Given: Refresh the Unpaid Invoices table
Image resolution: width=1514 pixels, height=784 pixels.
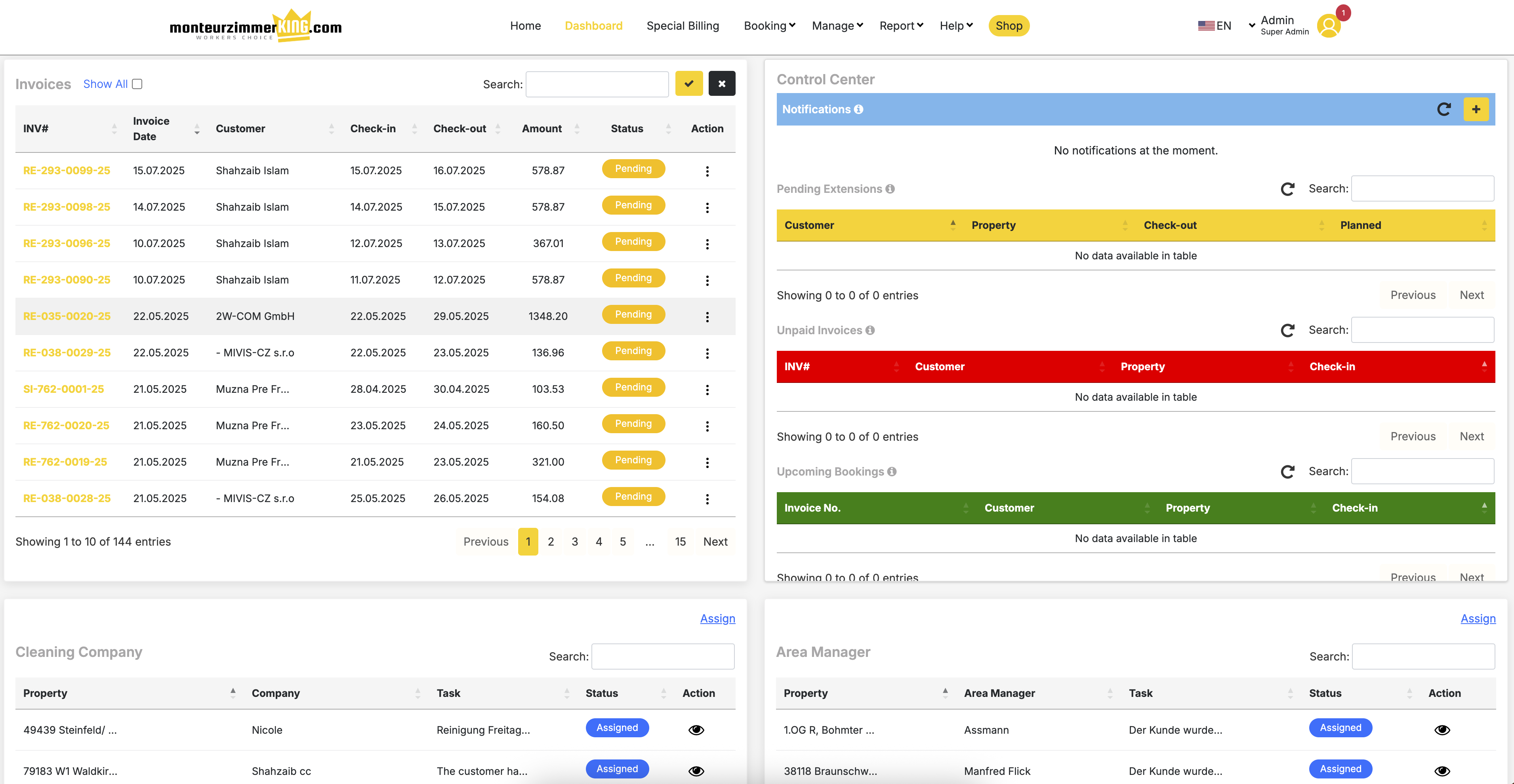Looking at the screenshot, I should click(1288, 330).
